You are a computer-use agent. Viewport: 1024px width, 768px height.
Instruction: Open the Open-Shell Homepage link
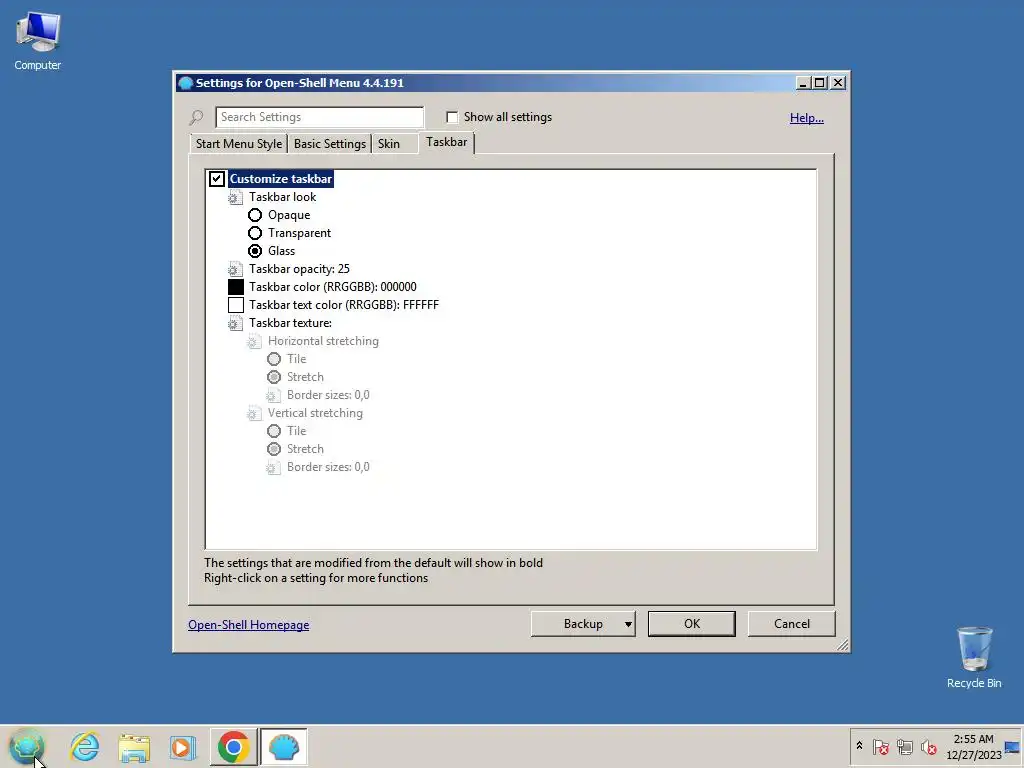pos(249,625)
